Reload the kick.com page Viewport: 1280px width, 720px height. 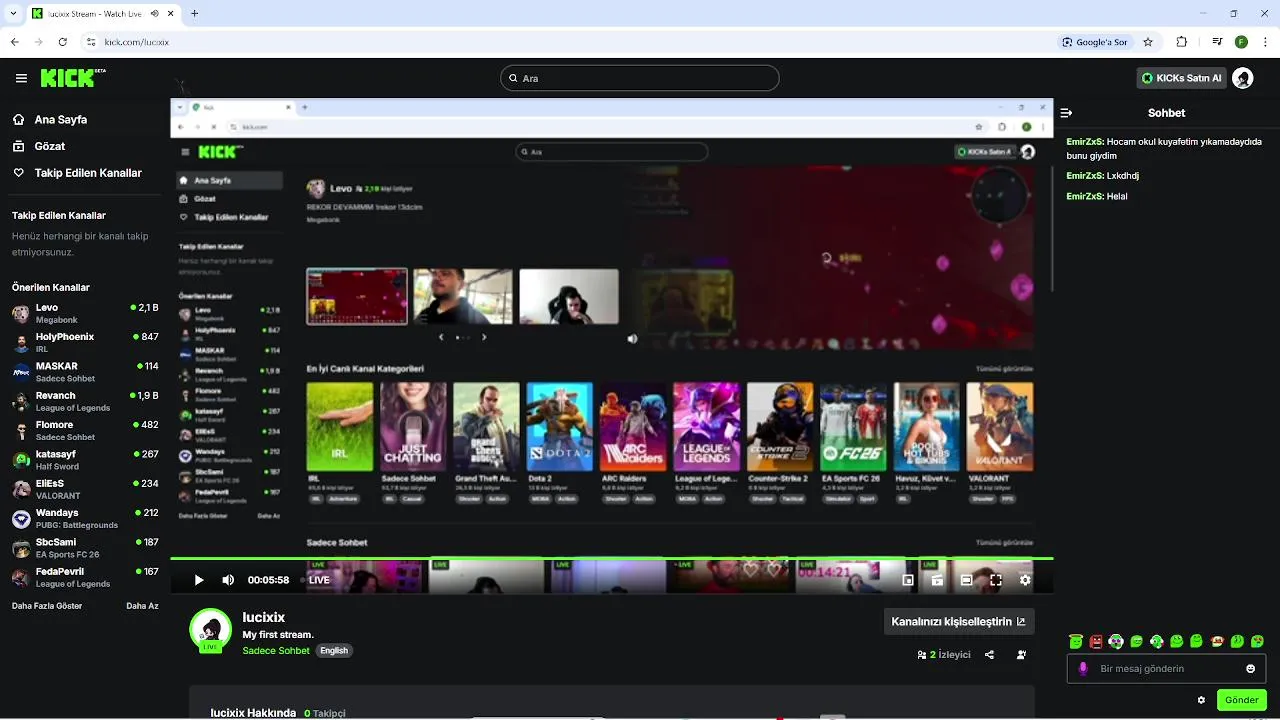point(63,42)
